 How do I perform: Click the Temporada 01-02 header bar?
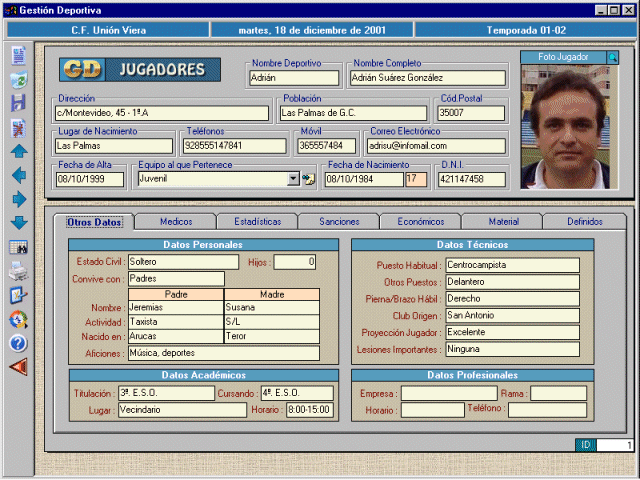coord(526,30)
